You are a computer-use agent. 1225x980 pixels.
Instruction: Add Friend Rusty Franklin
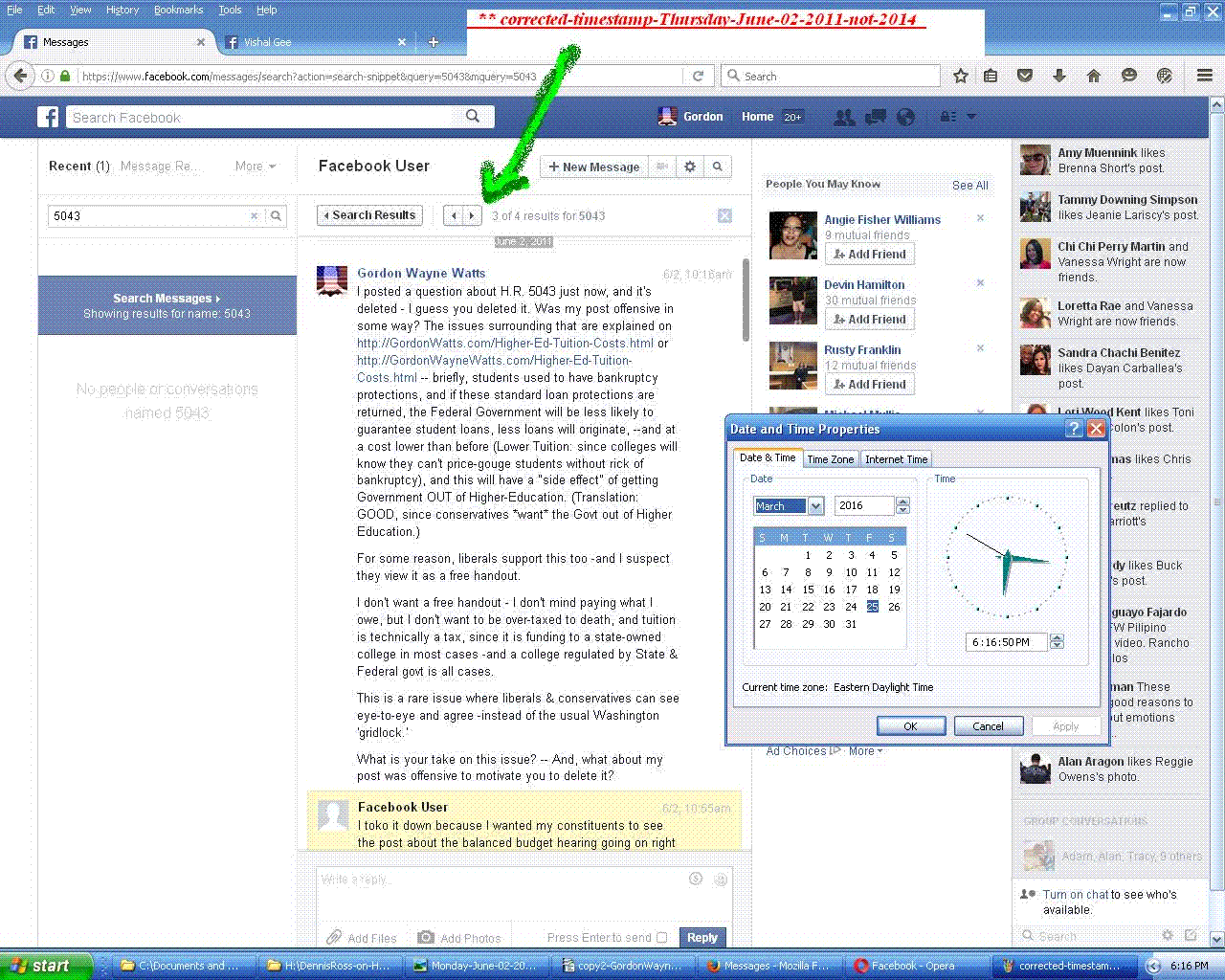click(x=870, y=385)
